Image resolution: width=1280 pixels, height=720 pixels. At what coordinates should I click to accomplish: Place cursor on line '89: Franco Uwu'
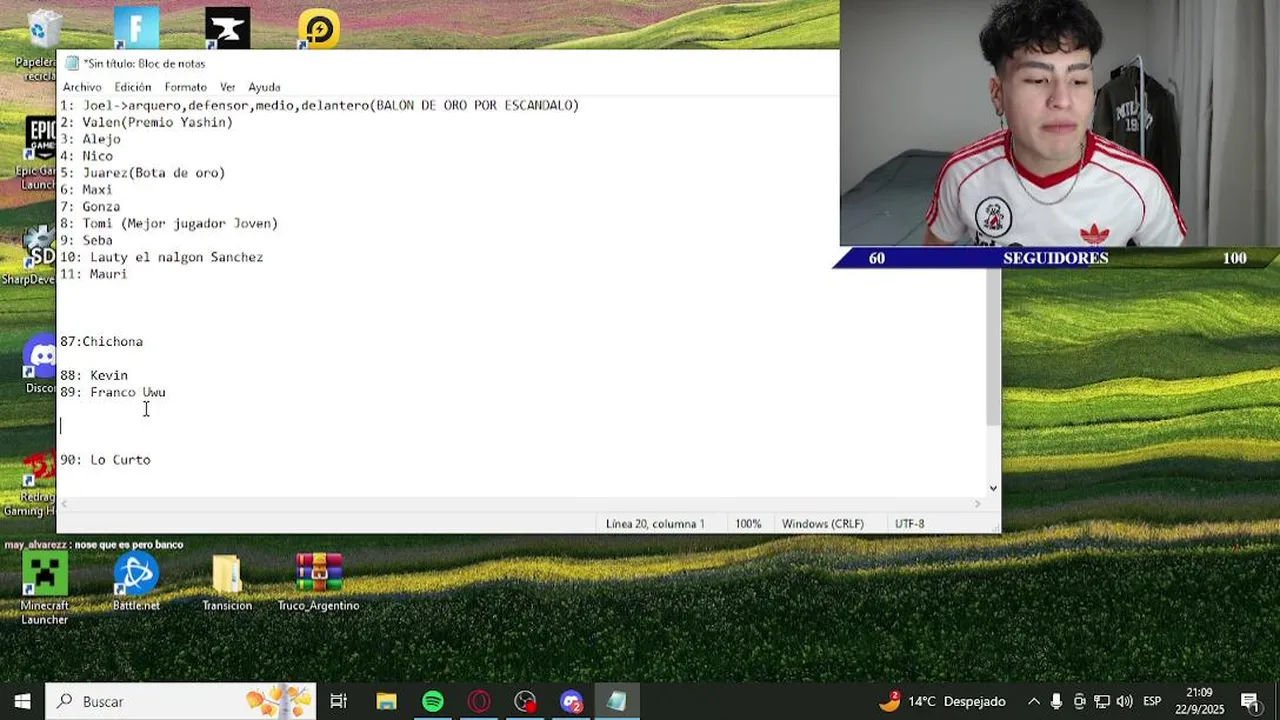point(113,392)
